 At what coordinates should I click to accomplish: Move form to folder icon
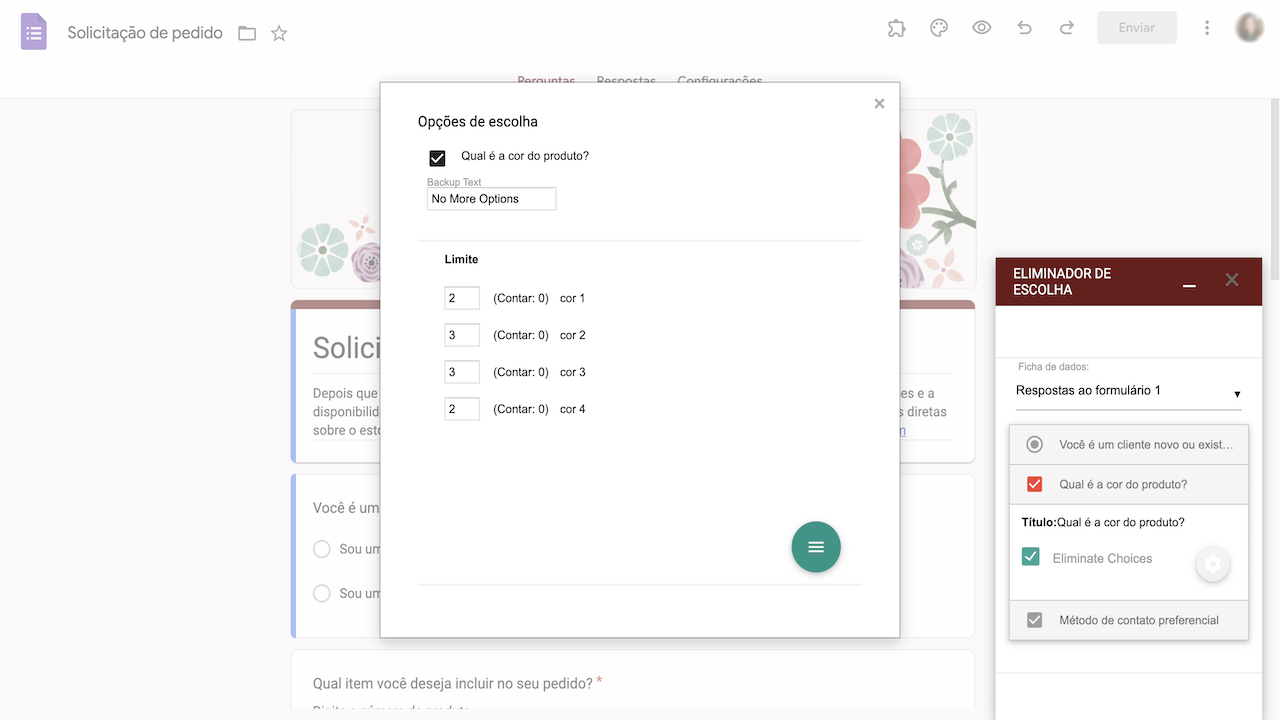[x=247, y=33]
